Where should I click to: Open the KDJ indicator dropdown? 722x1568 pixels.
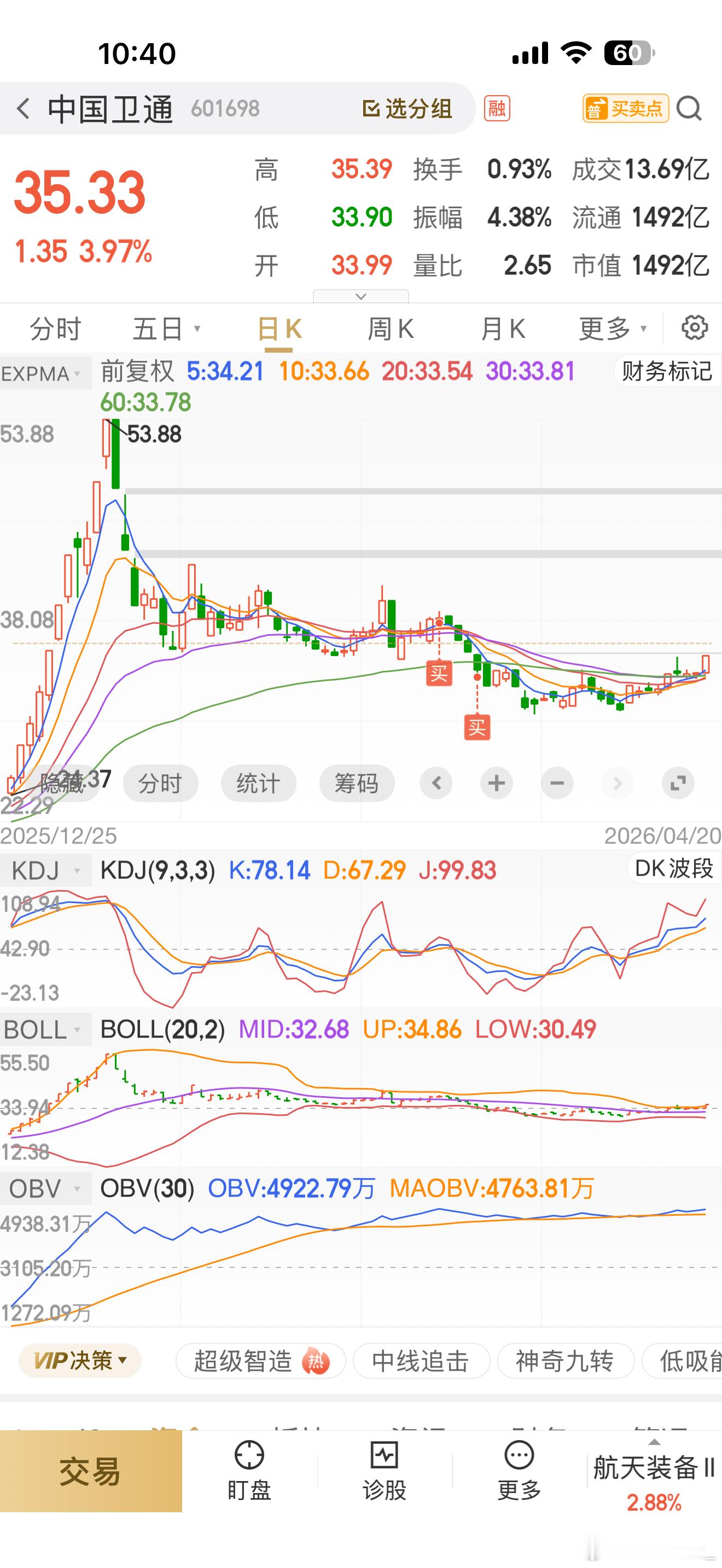(45, 870)
